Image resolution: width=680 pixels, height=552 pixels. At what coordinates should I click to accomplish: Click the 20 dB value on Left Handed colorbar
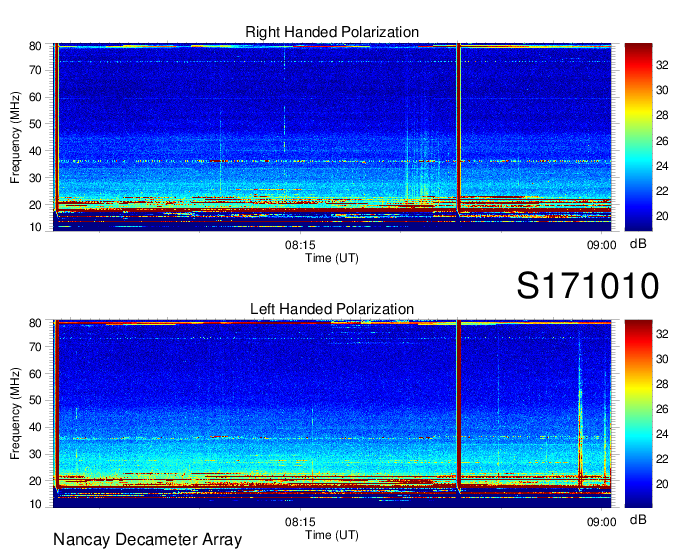tap(662, 484)
